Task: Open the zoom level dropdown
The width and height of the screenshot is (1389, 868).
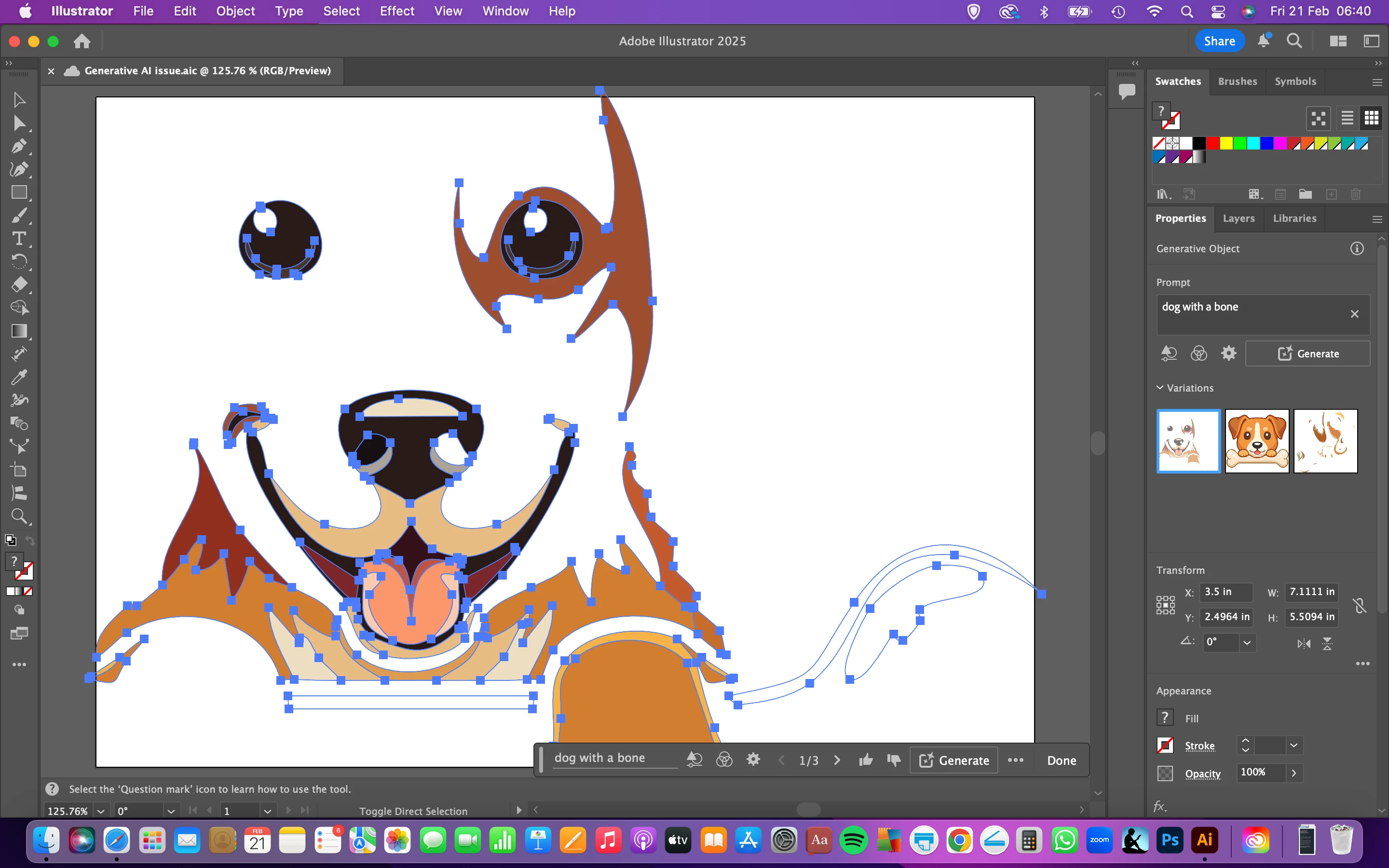Action: tap(101, 811)
